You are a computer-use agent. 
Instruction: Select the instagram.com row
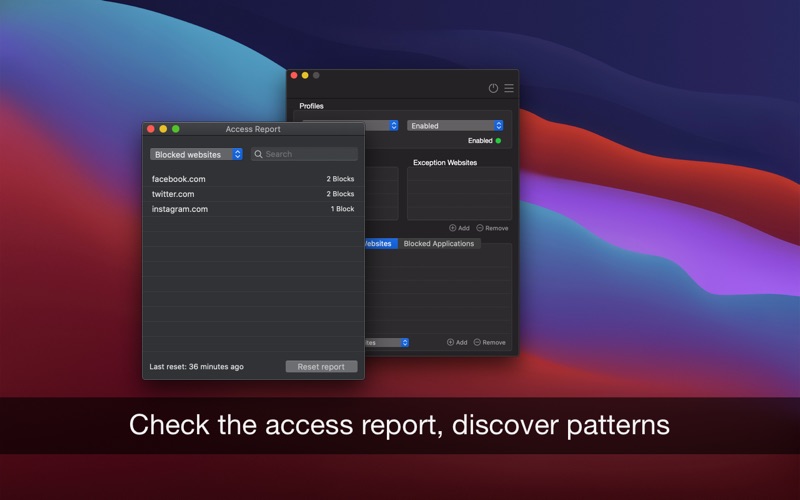tap(253, 209)
